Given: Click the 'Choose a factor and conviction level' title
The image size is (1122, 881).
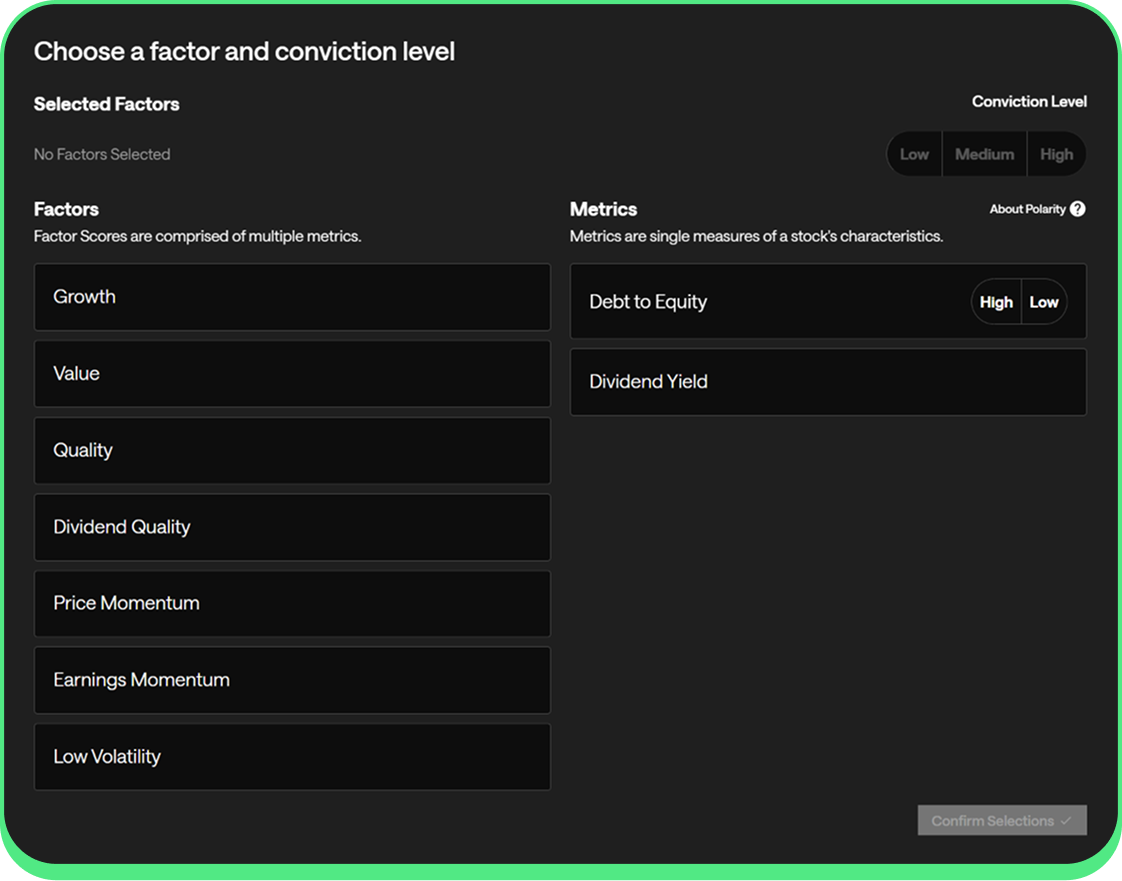Looking at the screenshot, I should (244, 52).
